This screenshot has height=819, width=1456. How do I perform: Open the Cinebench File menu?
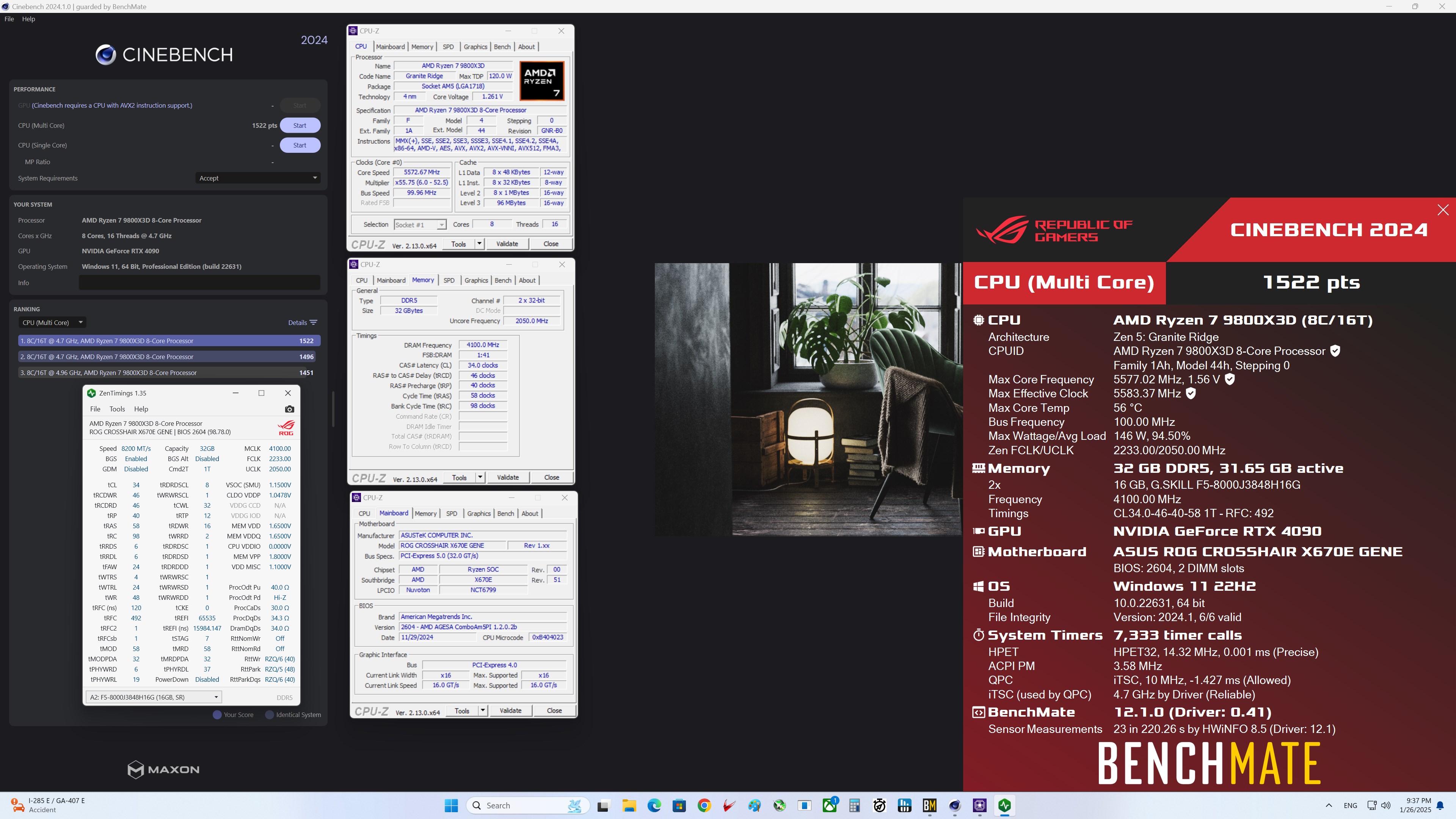click(x=9, y=19)
